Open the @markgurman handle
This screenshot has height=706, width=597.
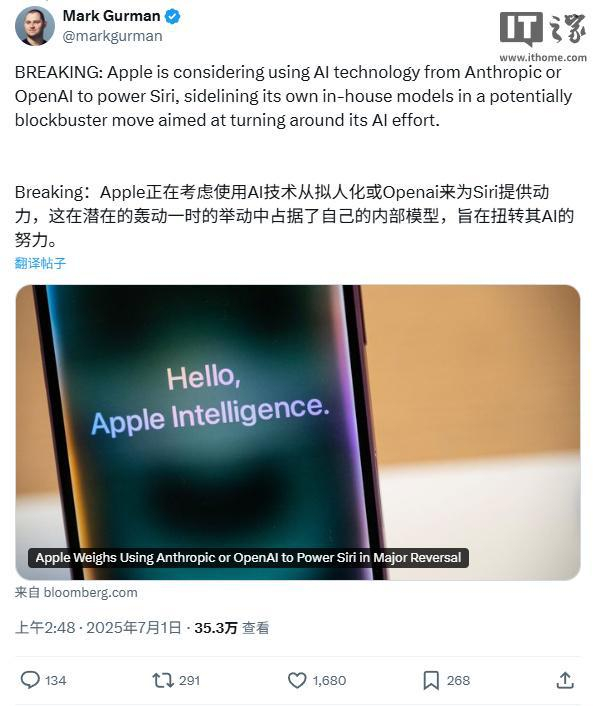[113, 36]
